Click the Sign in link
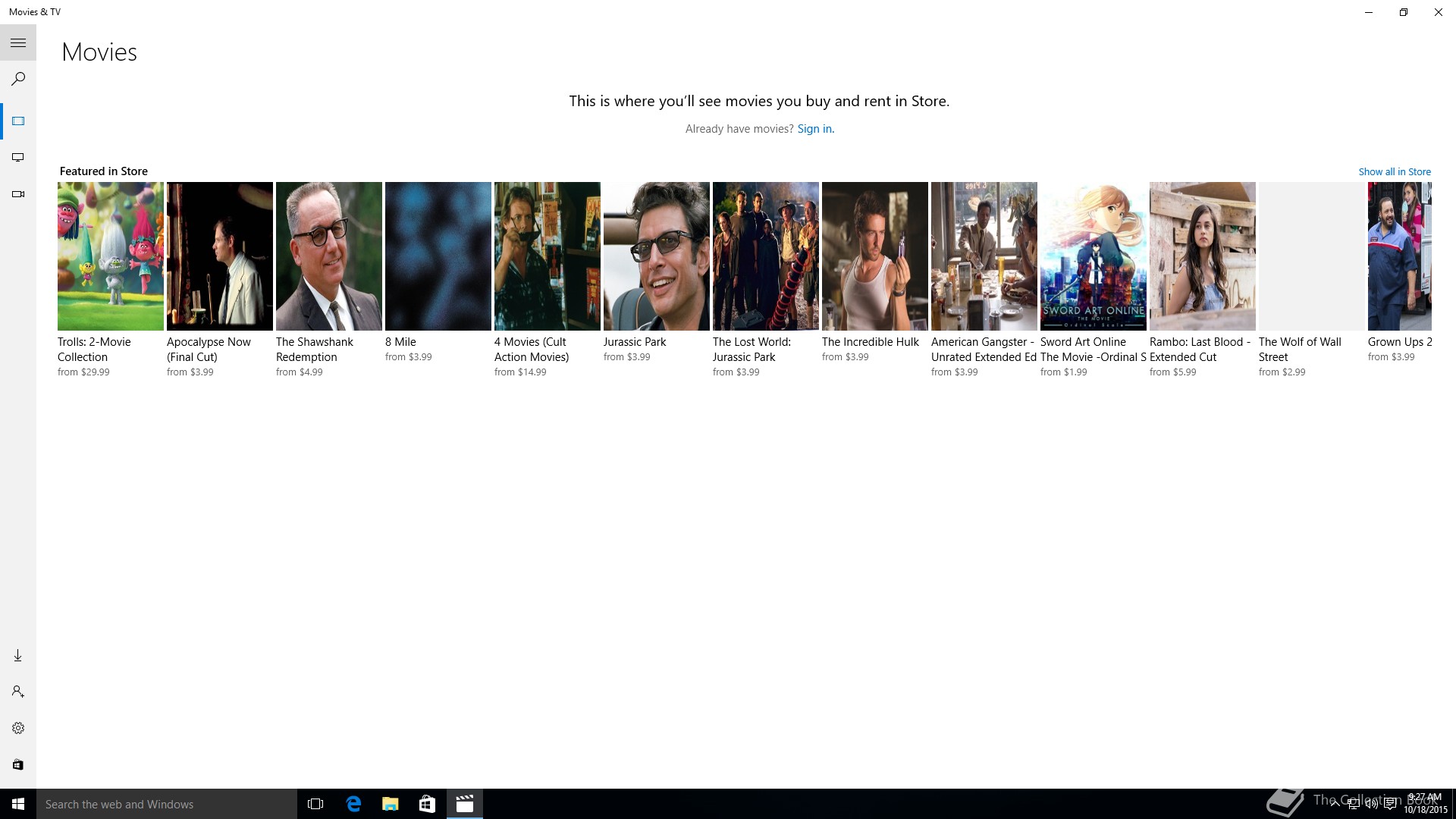This screenshot has height=819, width=1456. (815, 129)
